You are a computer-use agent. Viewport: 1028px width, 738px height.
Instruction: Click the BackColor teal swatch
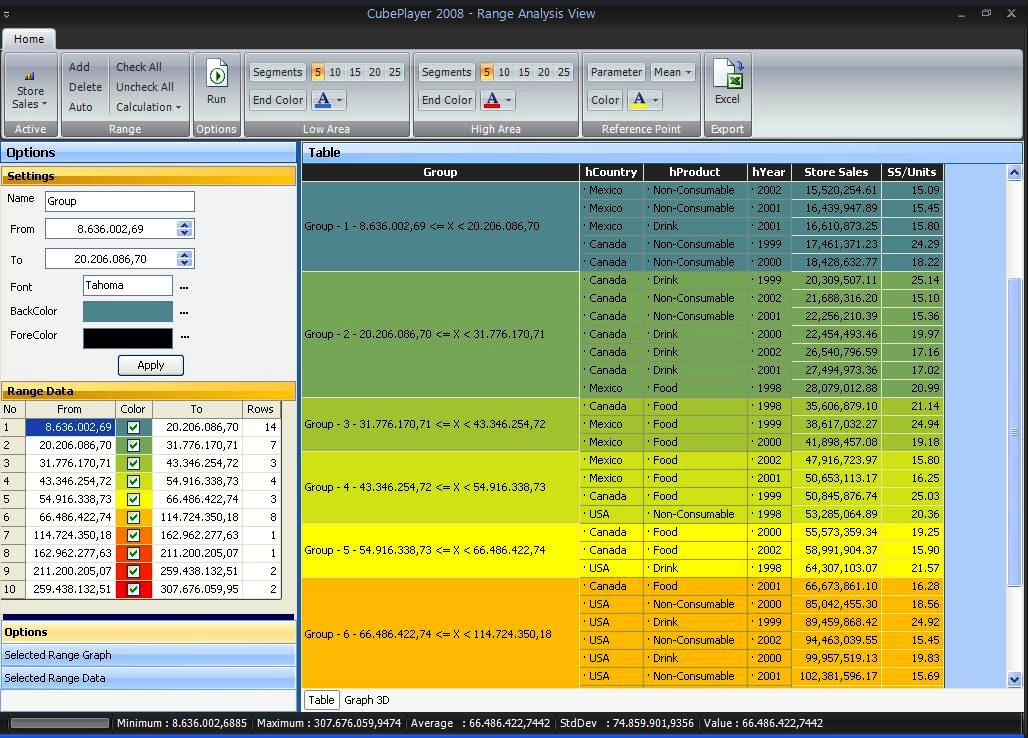pyautogui.click(x=128, y=311)
